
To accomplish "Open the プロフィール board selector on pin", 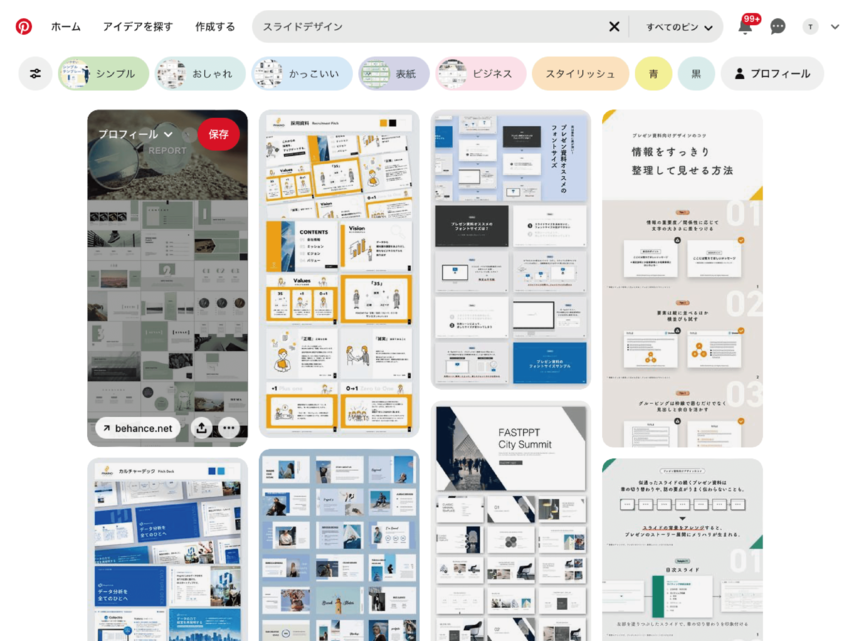I will point(135,134).
